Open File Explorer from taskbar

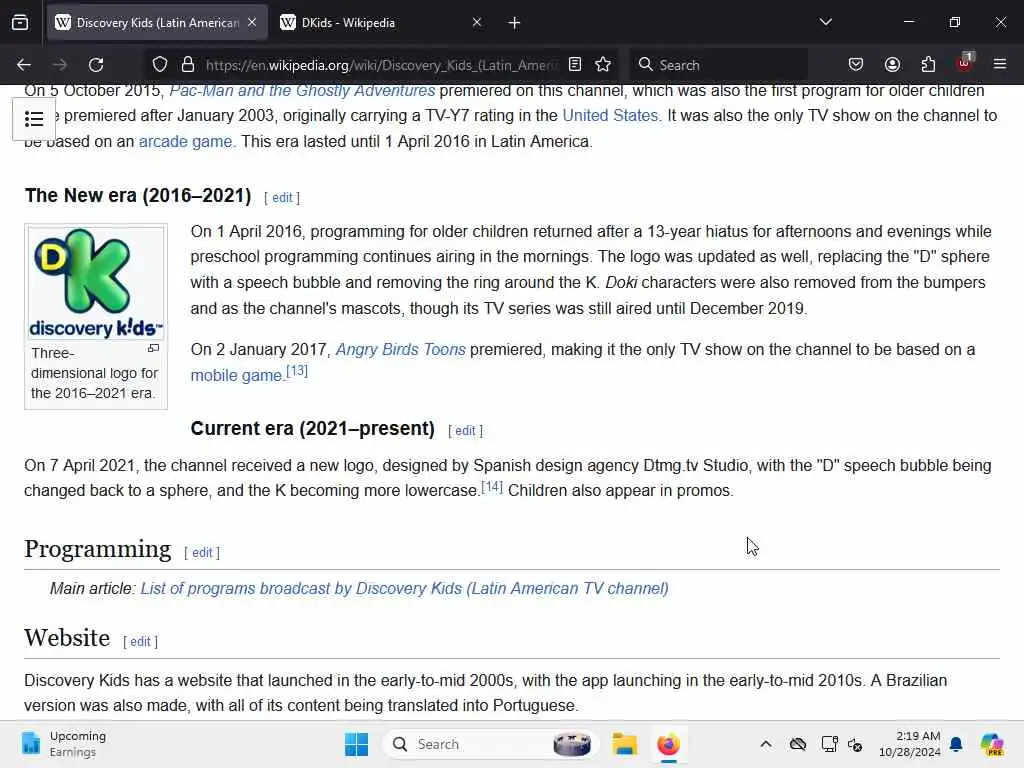coord(624,744)
